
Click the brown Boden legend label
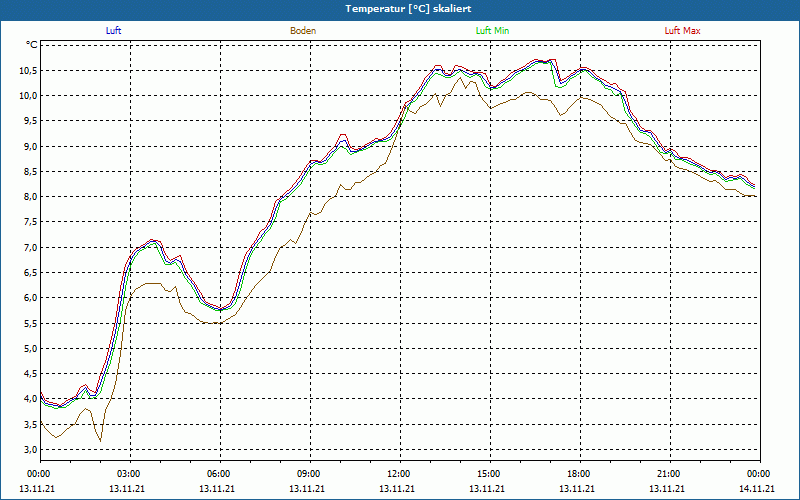point(303,31)
